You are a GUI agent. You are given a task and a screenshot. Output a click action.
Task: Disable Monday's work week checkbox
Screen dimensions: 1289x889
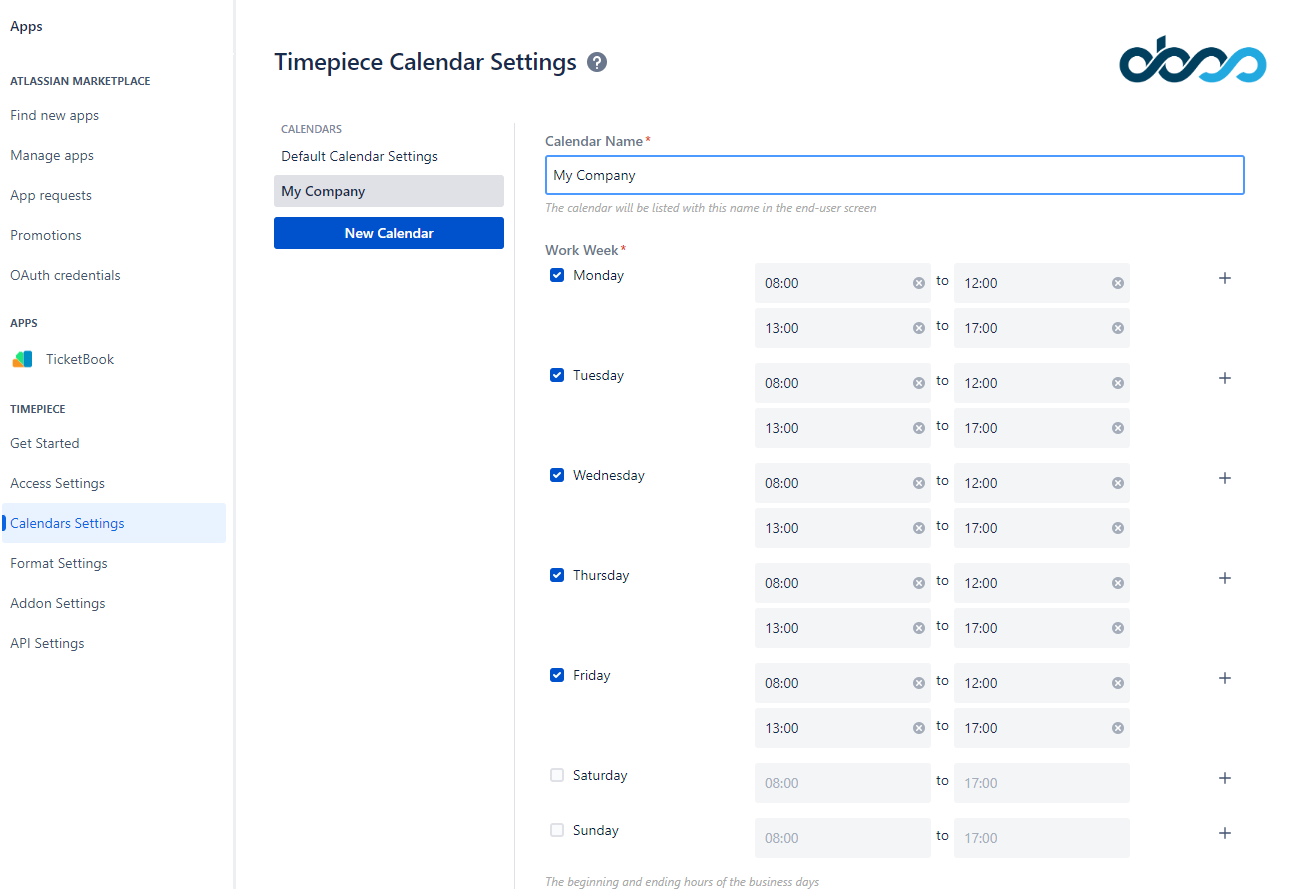[x=556, y=275]
